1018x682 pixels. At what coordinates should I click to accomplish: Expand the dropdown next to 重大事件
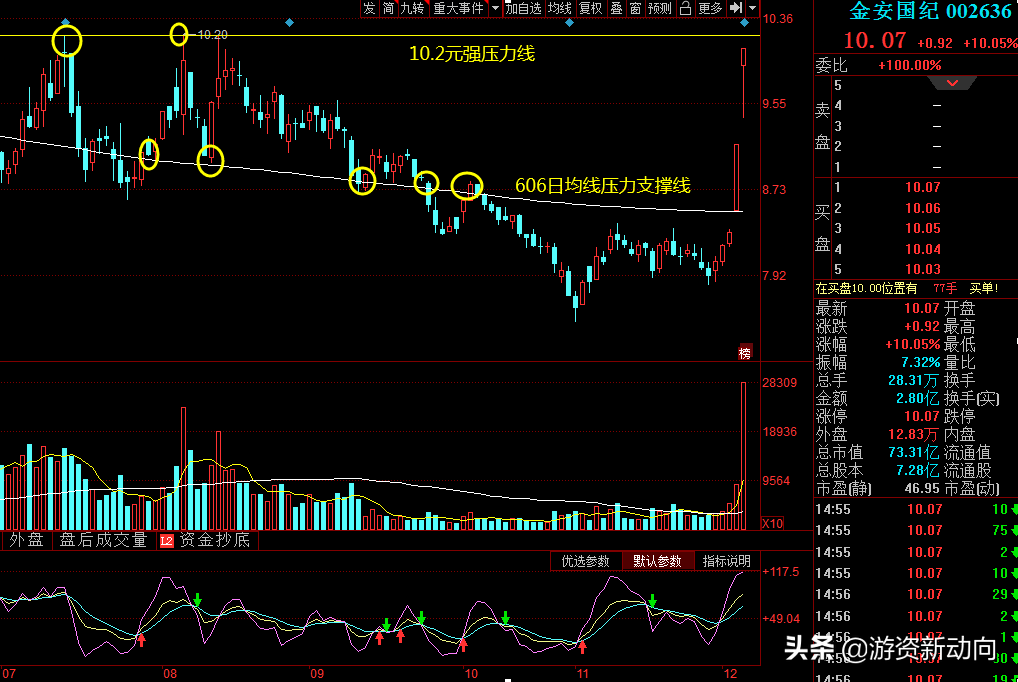[495, 8]
